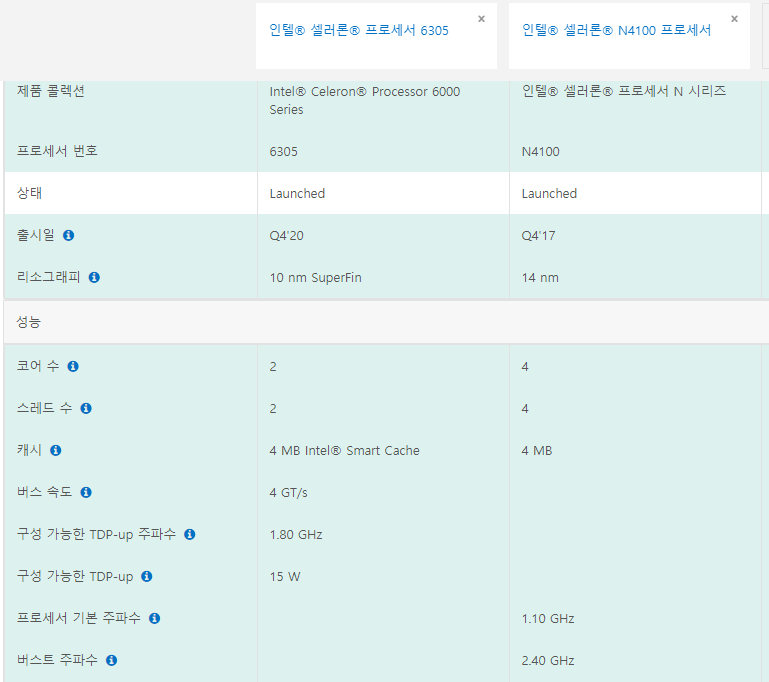
Task: Show info for 코어 수
Action: tap(73, 366)
